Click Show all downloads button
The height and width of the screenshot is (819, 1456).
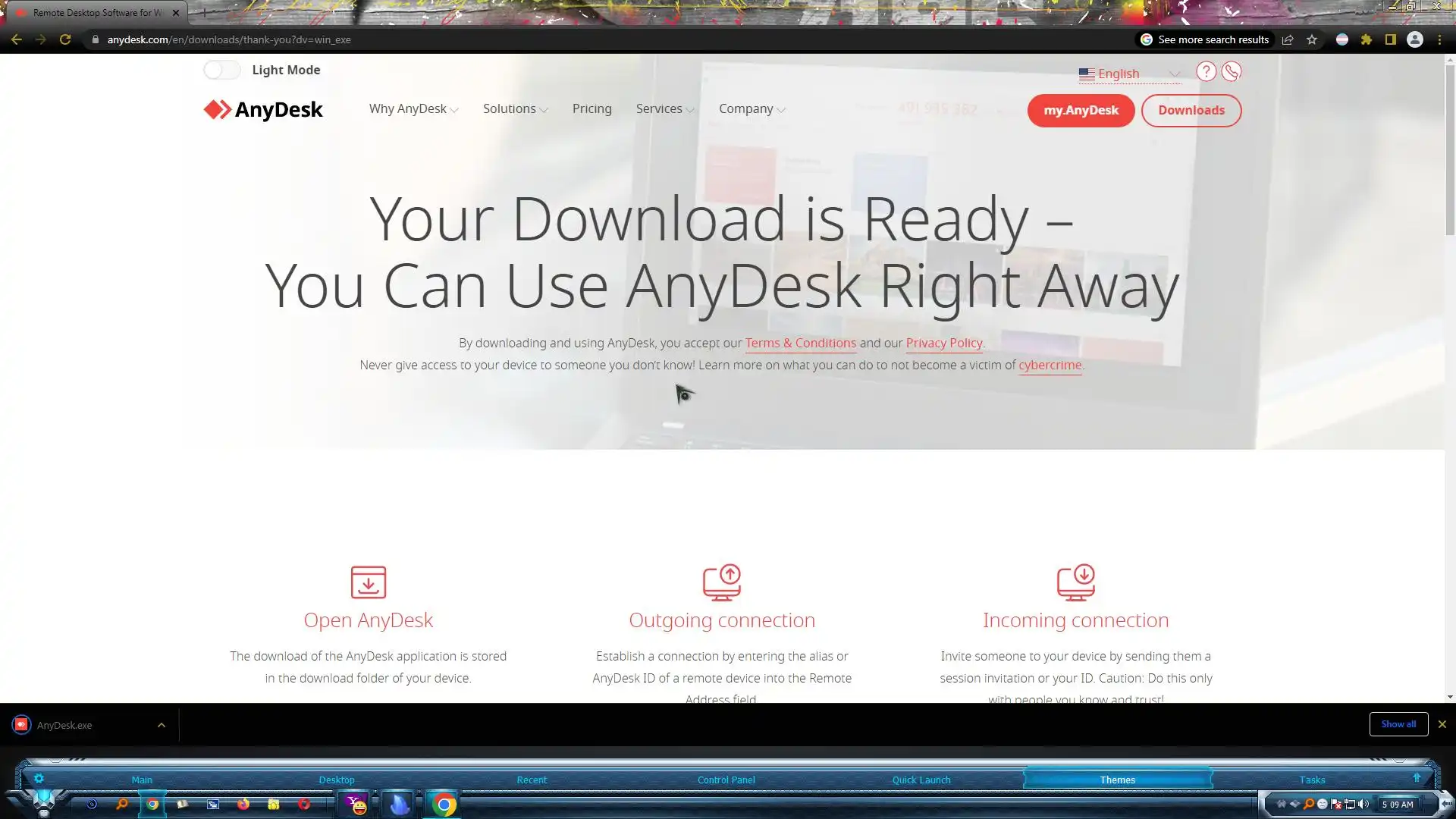coord(1398,724)
